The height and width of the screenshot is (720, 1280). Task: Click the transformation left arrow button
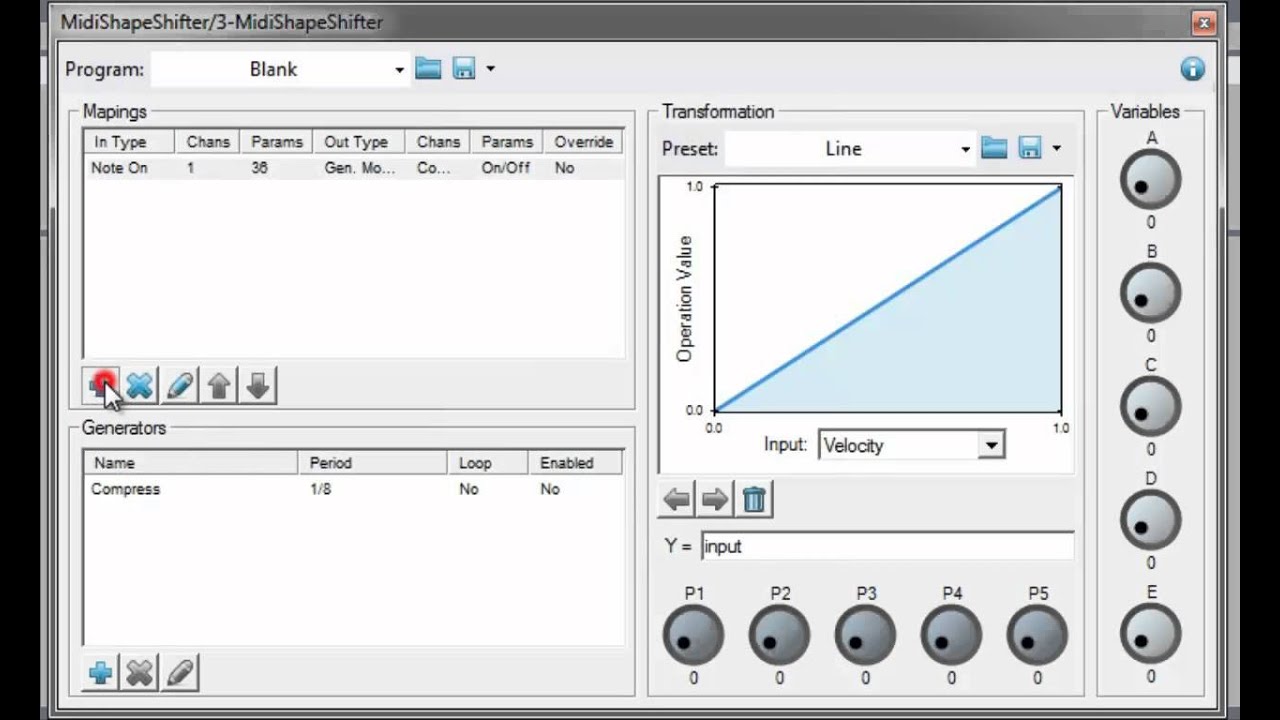click(677, 499)
